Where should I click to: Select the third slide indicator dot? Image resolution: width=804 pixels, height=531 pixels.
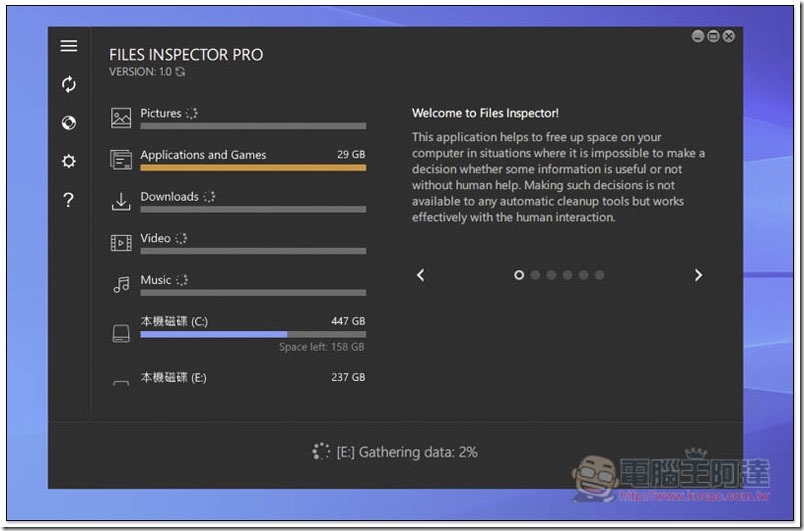point(551,275)
